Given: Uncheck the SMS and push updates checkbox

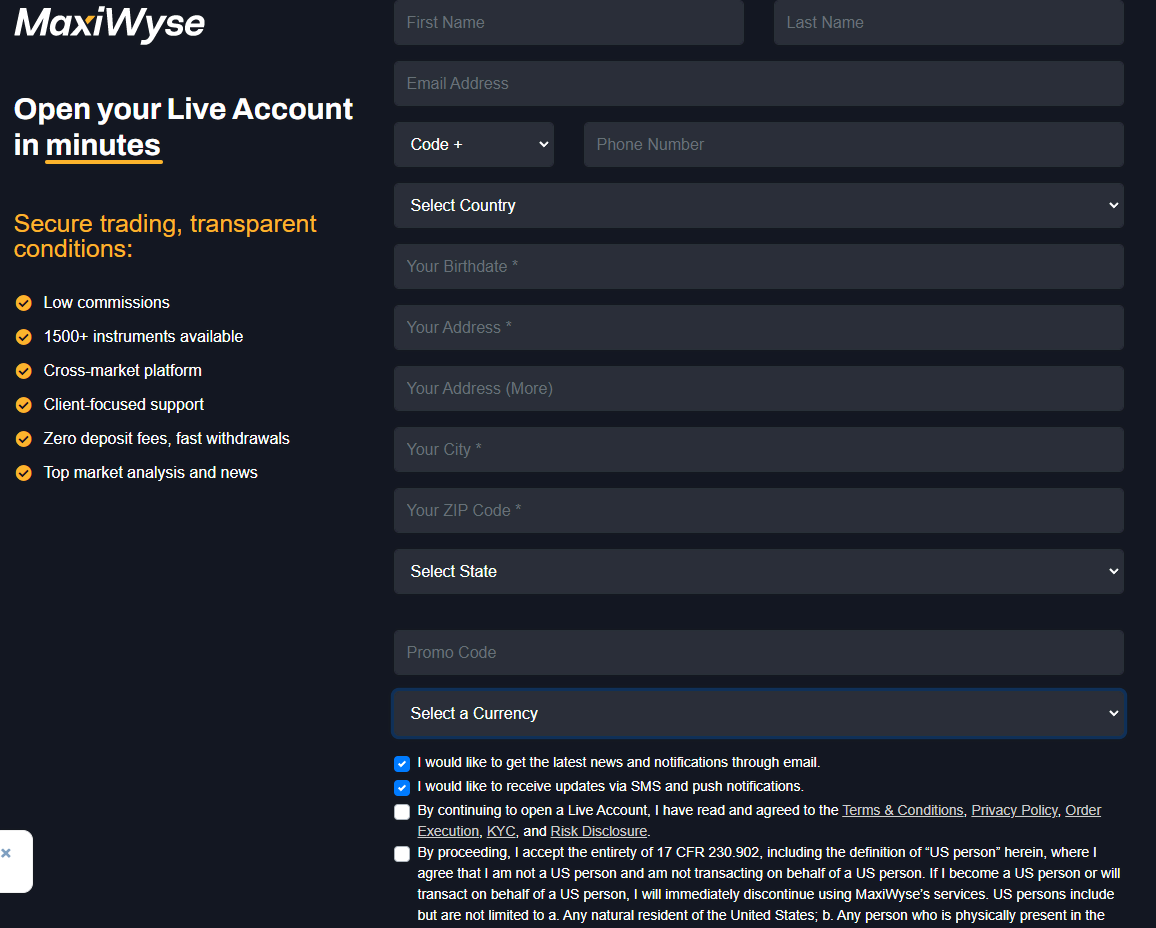Looking at the screenshot, I should point(402,788).
